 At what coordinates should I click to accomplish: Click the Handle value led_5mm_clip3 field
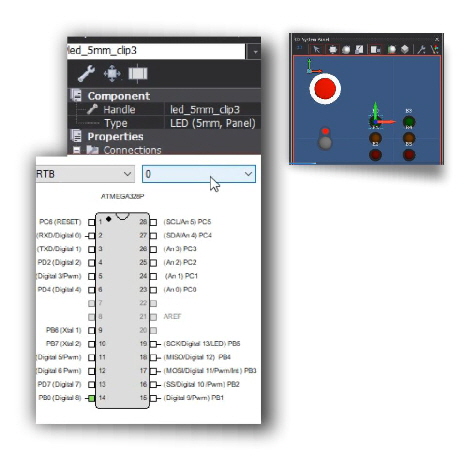(x=212, y=110)
